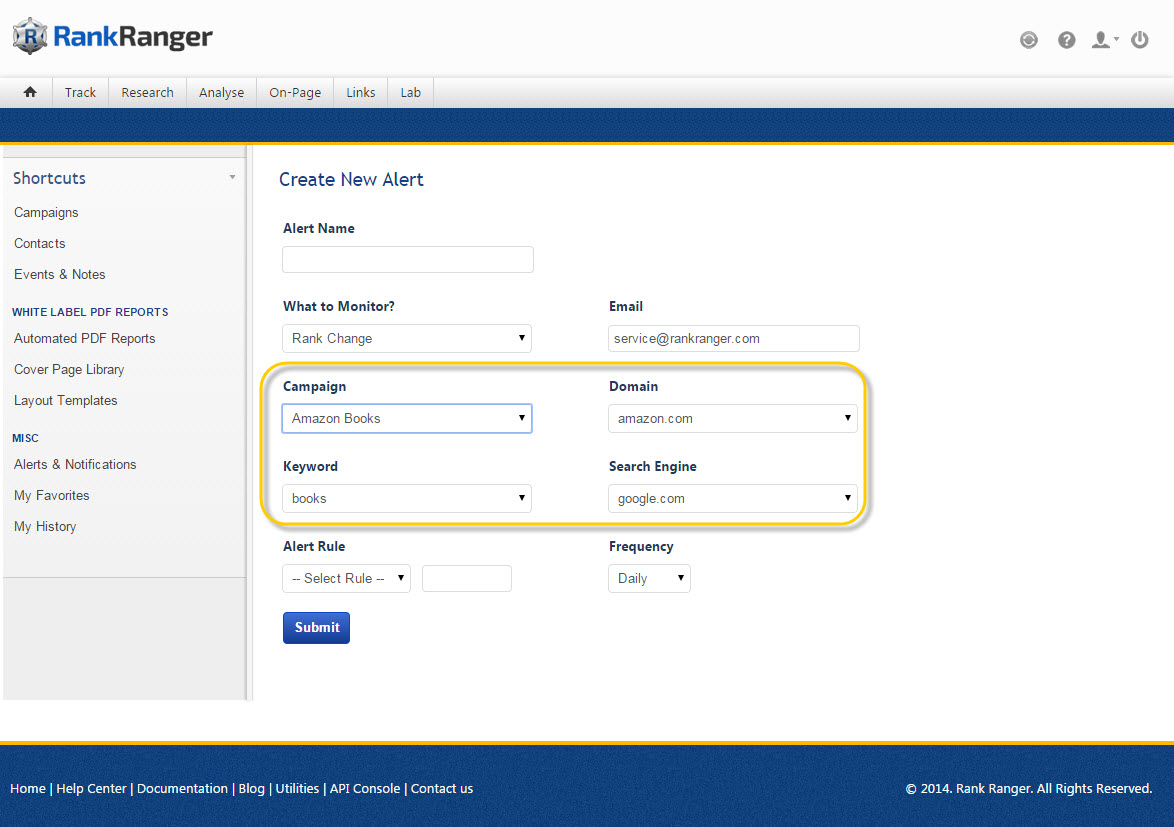
Task: Click the Submit button
Action: click(x=316, y=627)
